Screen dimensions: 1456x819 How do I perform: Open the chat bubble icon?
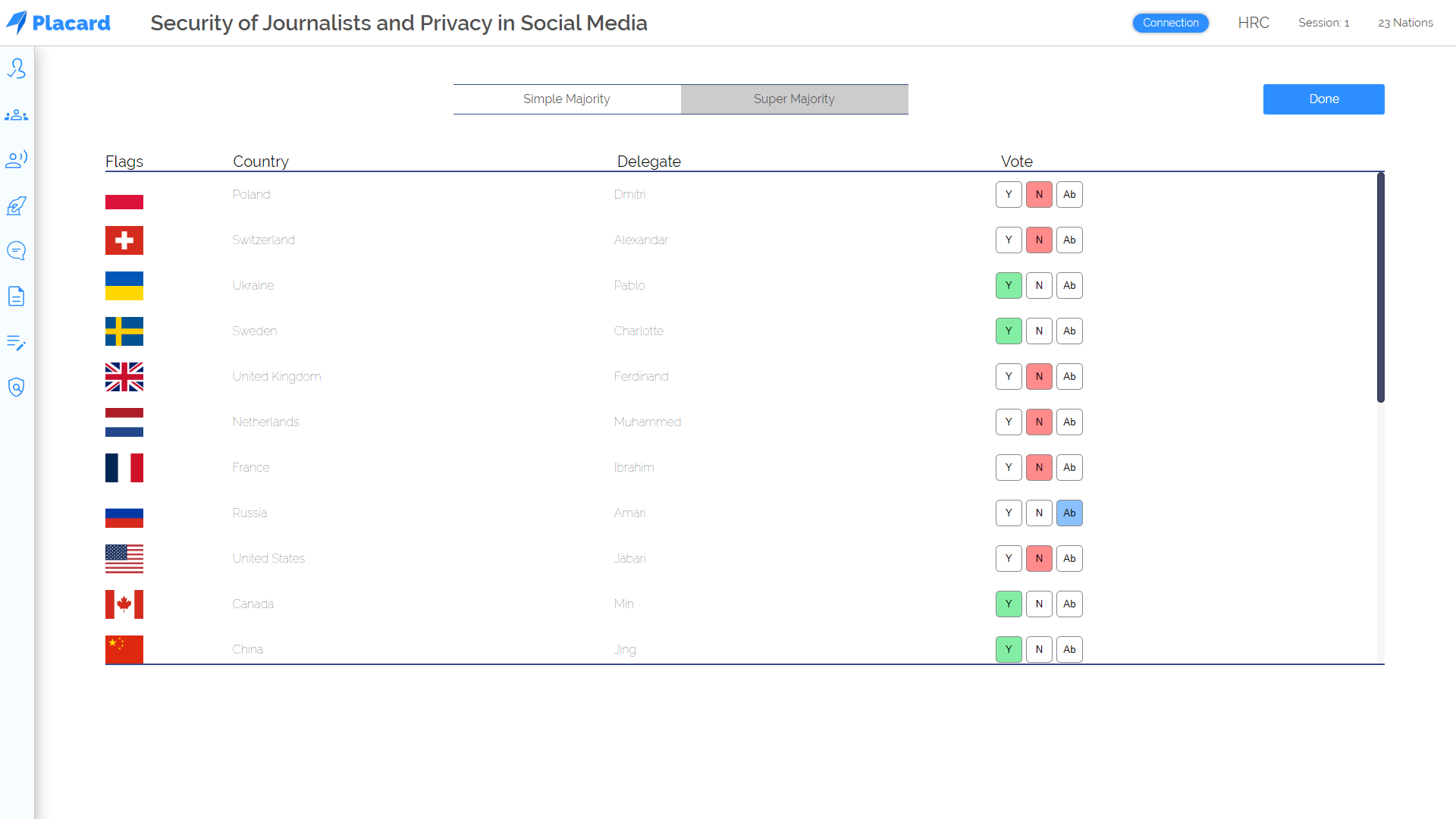(x=17, y=251)
